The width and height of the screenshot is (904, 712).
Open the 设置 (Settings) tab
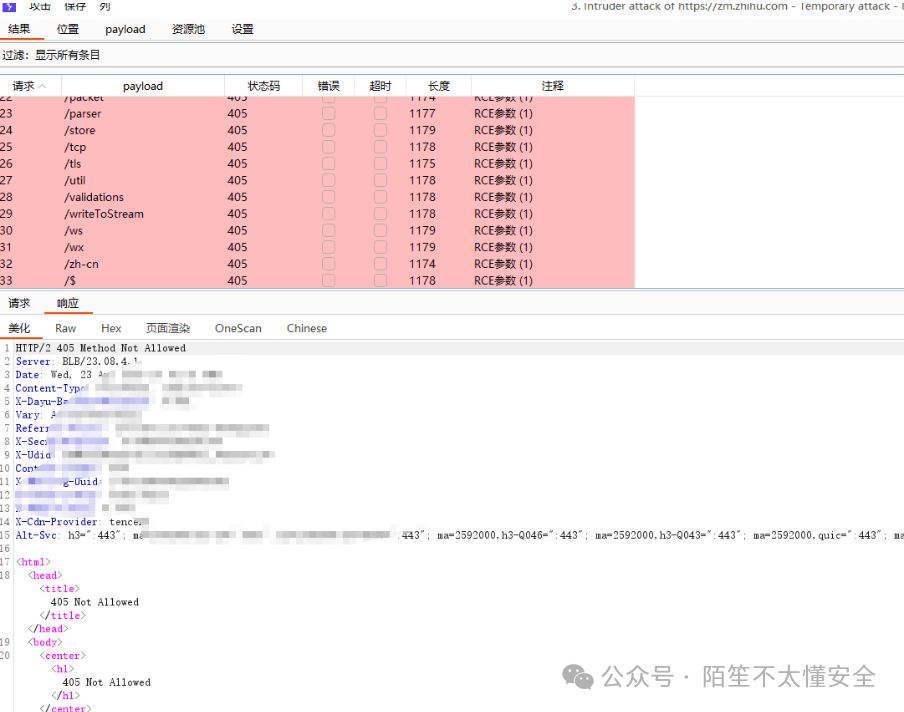(242, 29)
